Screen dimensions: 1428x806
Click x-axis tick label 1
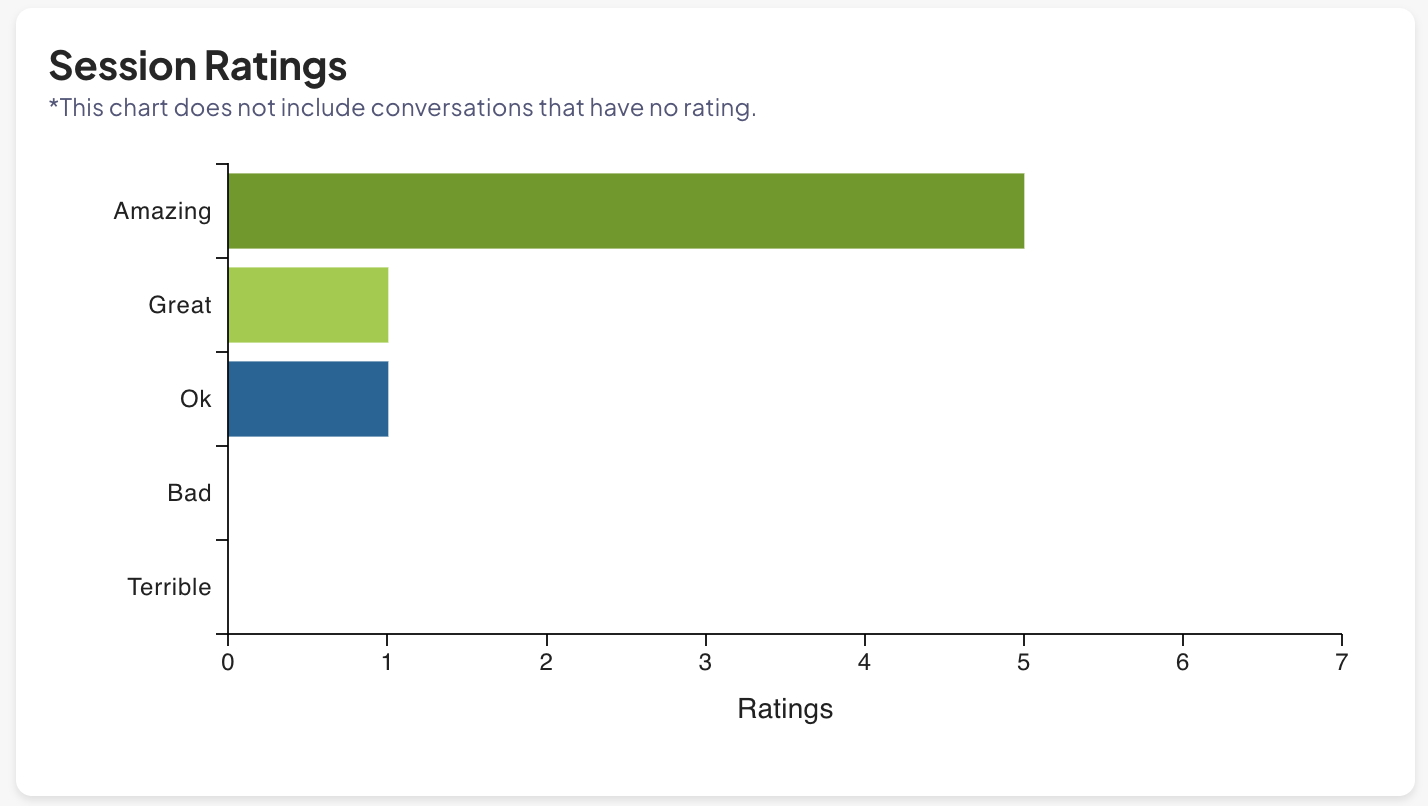coord(387,662)
